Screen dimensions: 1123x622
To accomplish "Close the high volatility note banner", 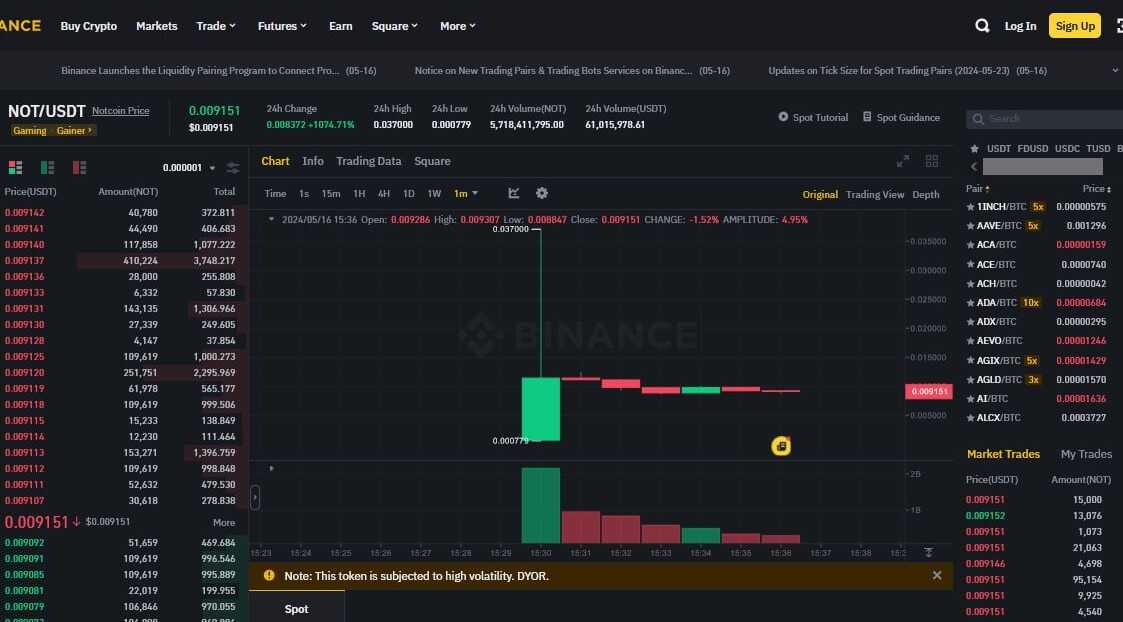I will coord(937,575).
